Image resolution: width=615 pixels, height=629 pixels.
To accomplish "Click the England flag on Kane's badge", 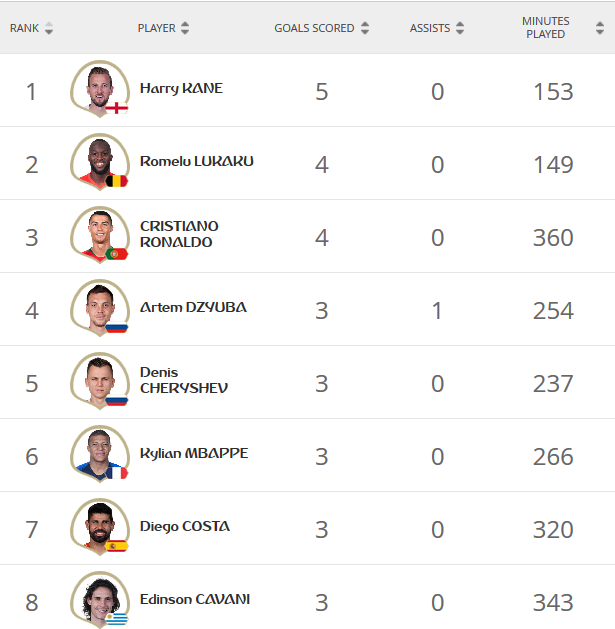I will pyautogui.click(x=117, y=108).
